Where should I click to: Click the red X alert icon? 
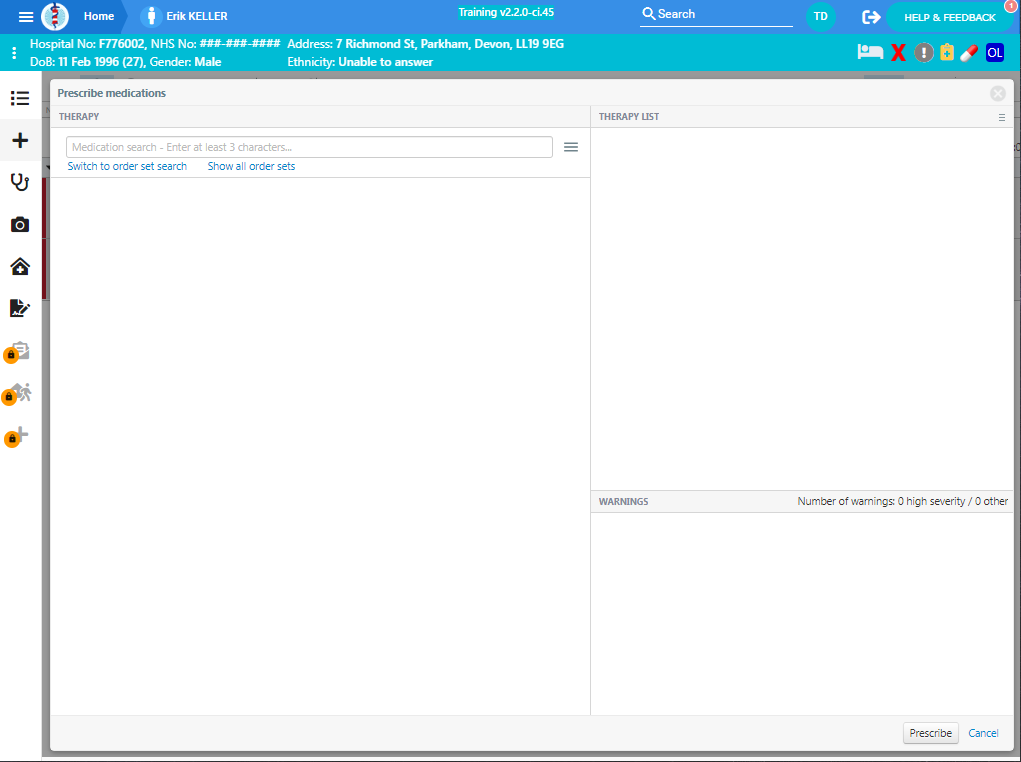[899, 53]
